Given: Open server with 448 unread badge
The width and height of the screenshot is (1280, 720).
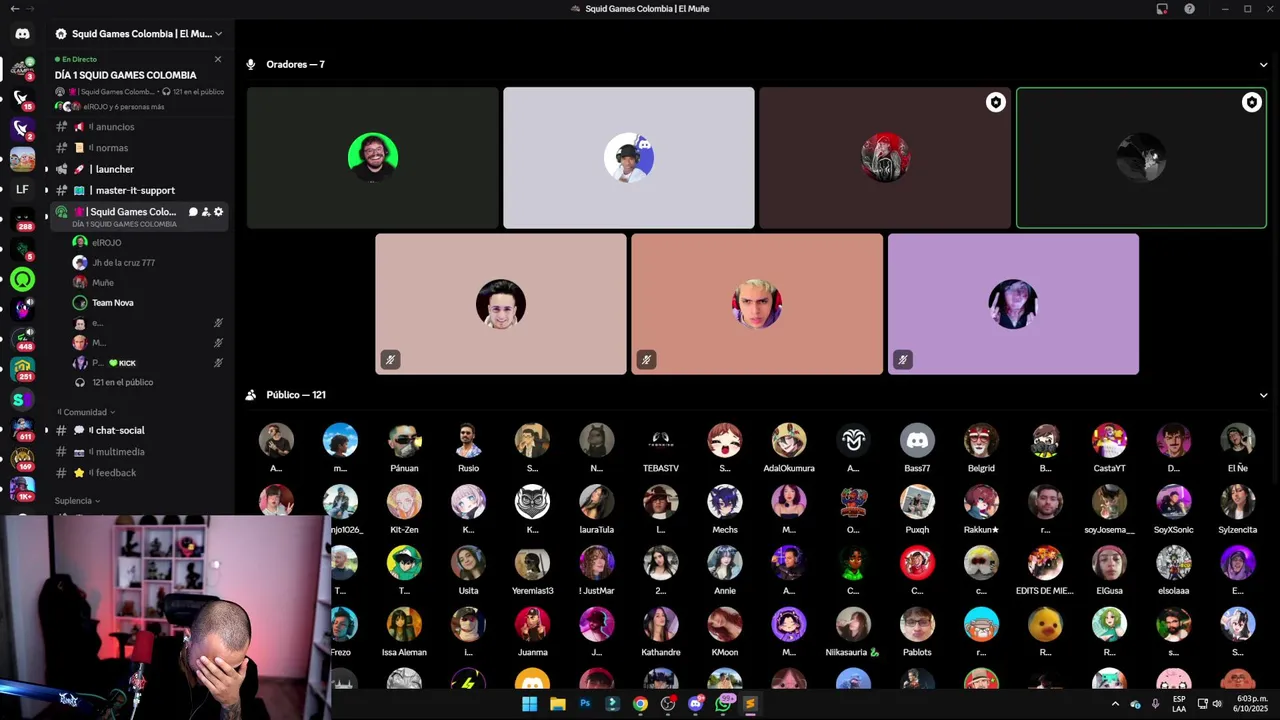Looking at the screenshot, I should click(22, 340).
